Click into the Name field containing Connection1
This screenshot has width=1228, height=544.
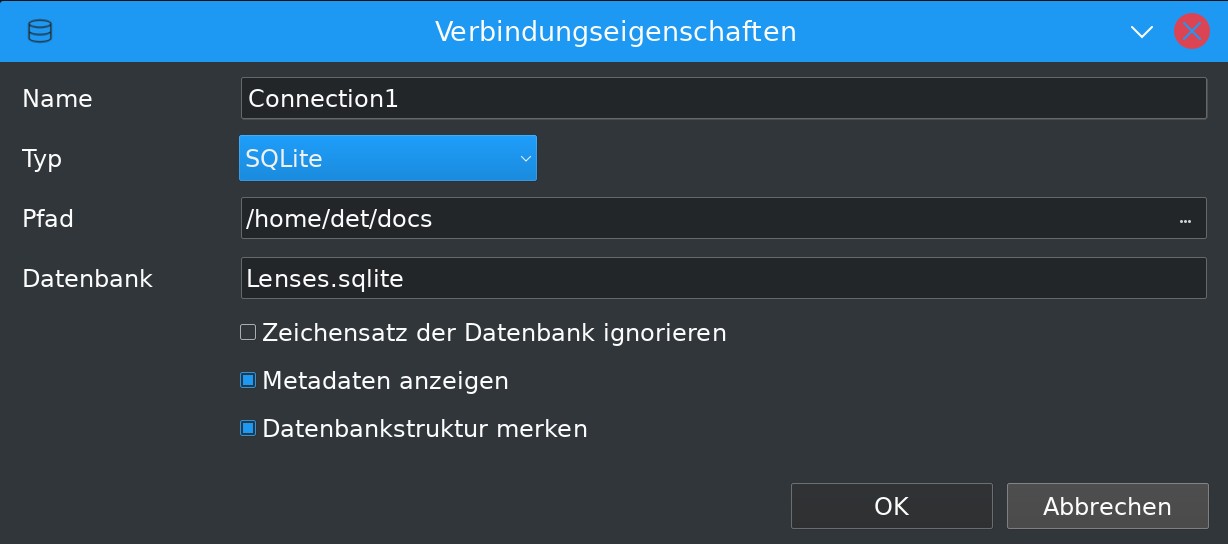723,99
